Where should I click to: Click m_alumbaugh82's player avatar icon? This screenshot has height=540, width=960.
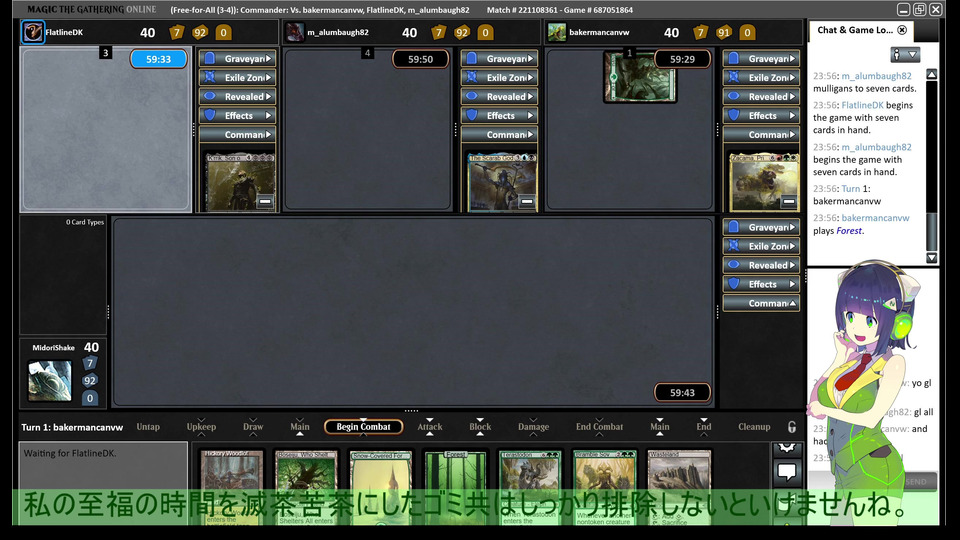[x=295, y=32]
